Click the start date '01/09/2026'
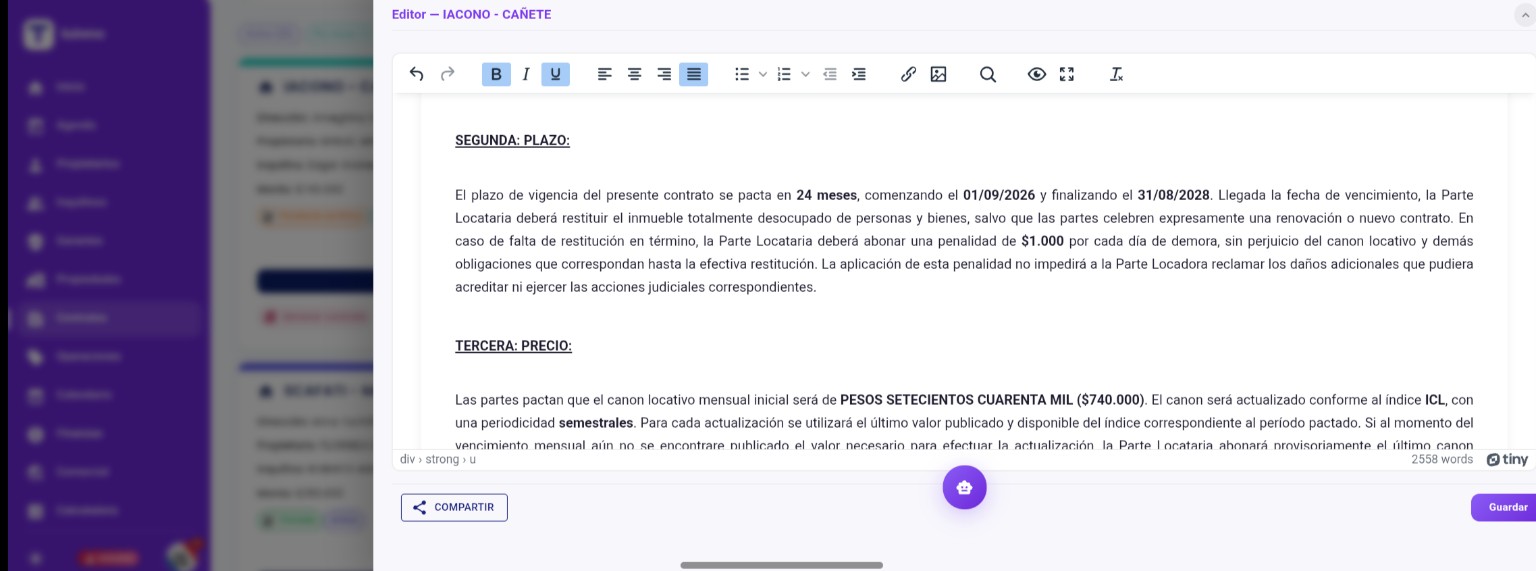This screenshot has height=571, width=1536. point(999,195)
